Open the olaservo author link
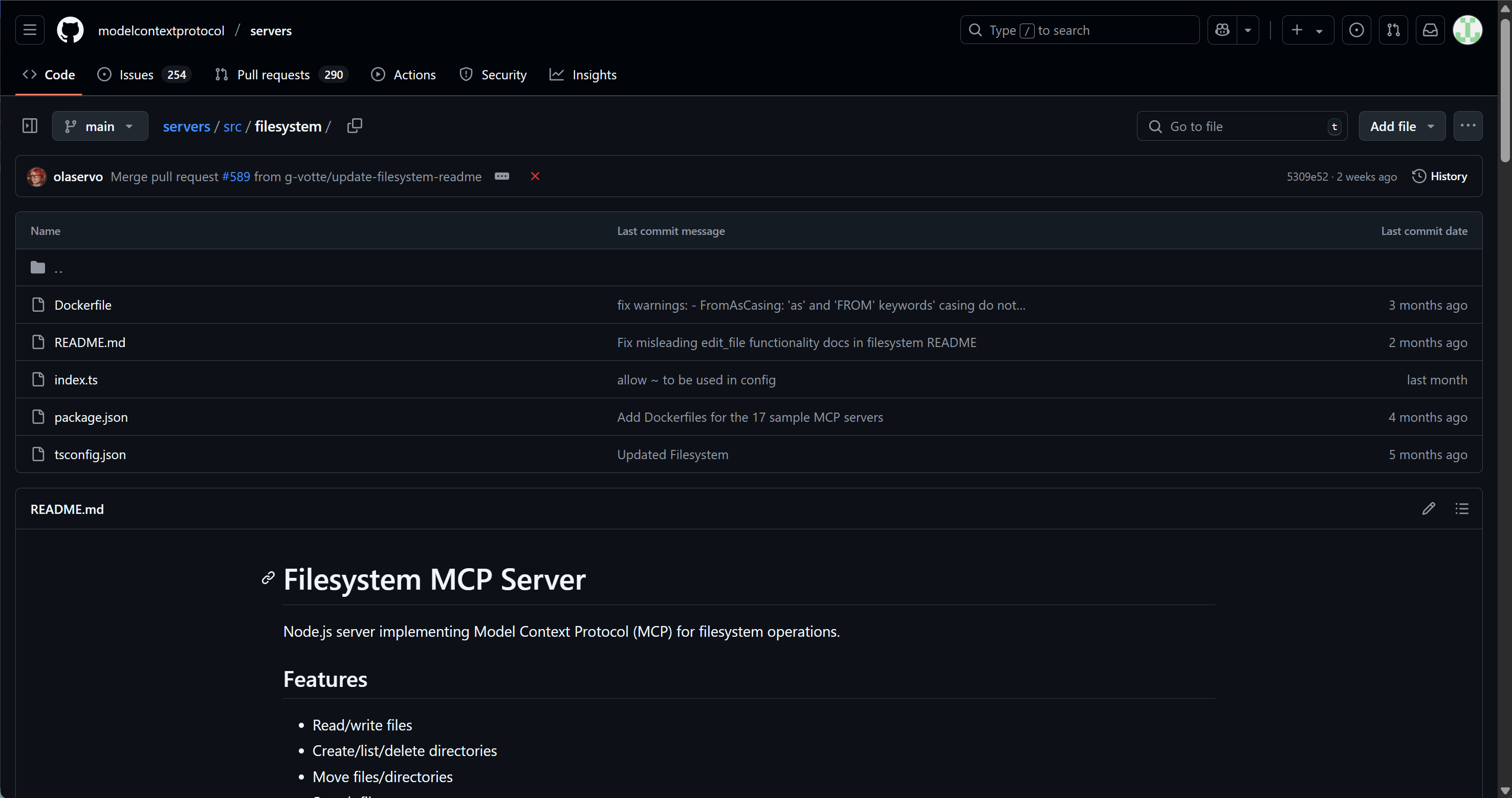The image size is (1512, 798). click(78, 176)
